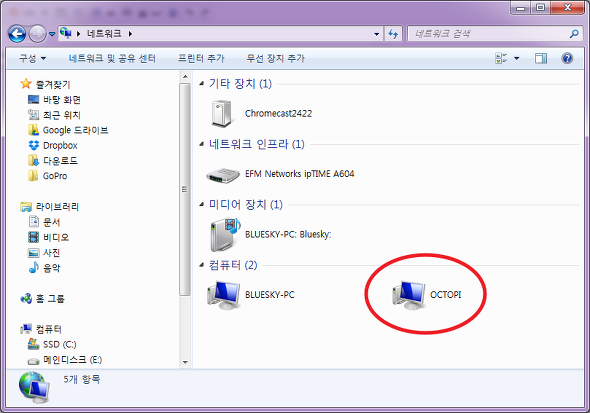Select the 네트워크 breadcrumb in address bar

(x=104, y=34)
